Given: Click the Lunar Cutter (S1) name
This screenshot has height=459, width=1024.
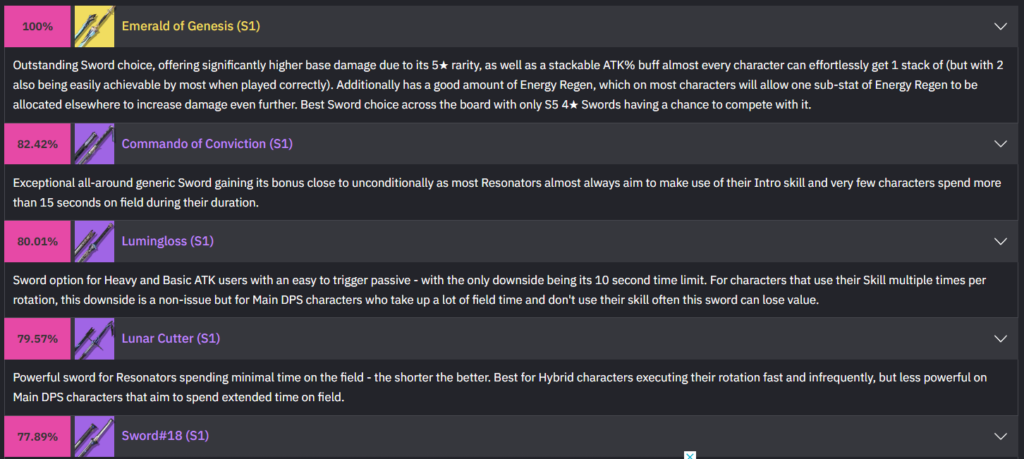Looking at the screenshot, I should [x=171, y=338].
